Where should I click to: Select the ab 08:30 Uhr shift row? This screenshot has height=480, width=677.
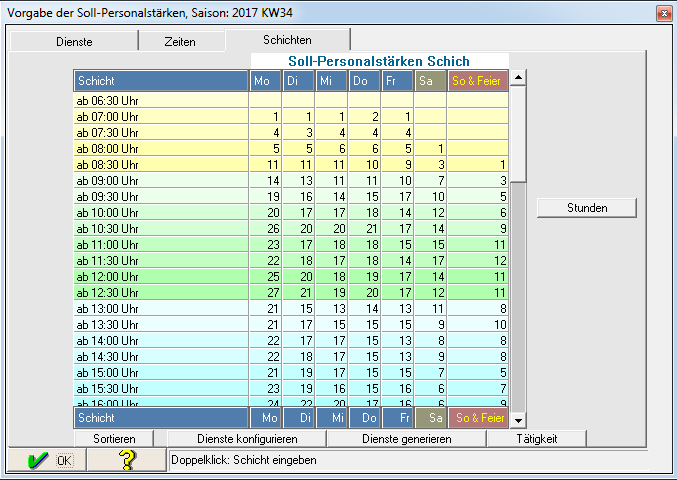coord(160,164)
